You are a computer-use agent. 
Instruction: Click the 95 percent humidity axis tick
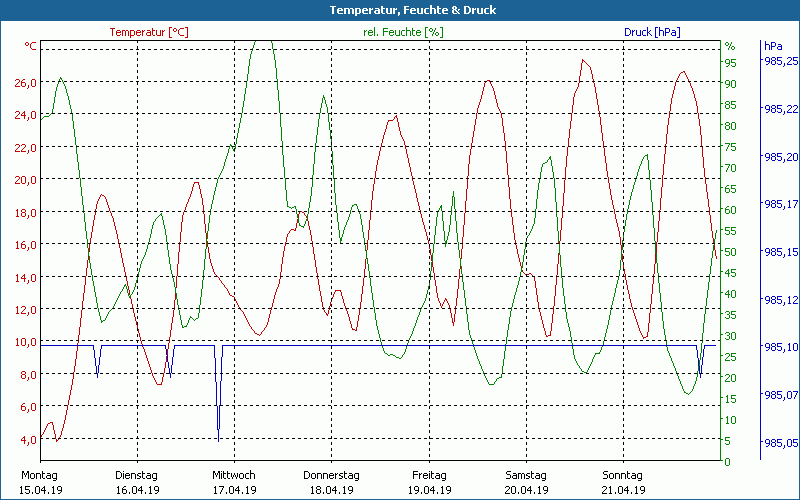(730, 63)
